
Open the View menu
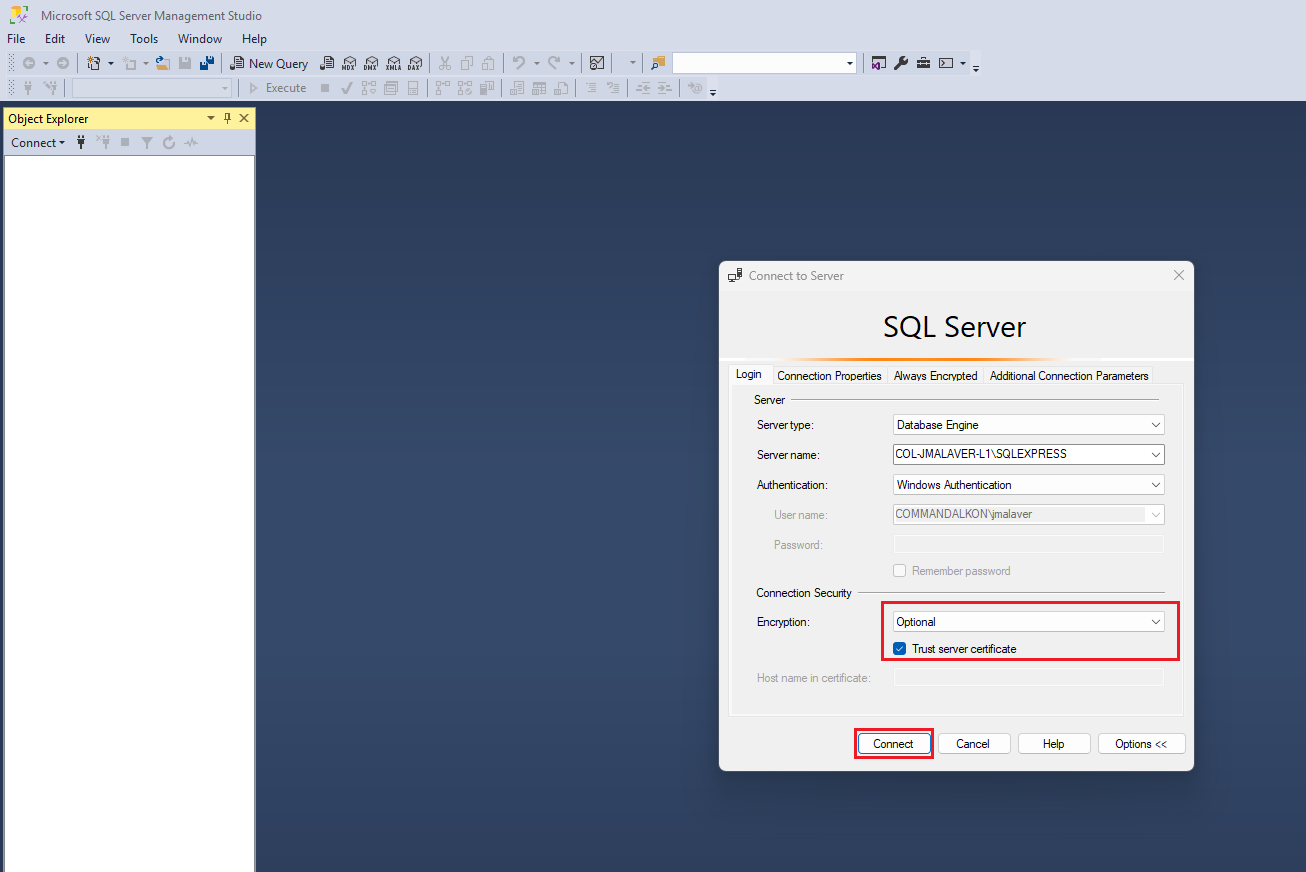[98, 39]
